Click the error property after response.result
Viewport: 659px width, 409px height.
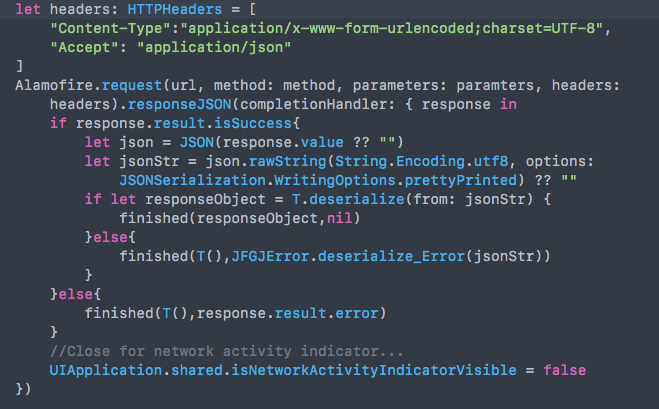(356, 313)
